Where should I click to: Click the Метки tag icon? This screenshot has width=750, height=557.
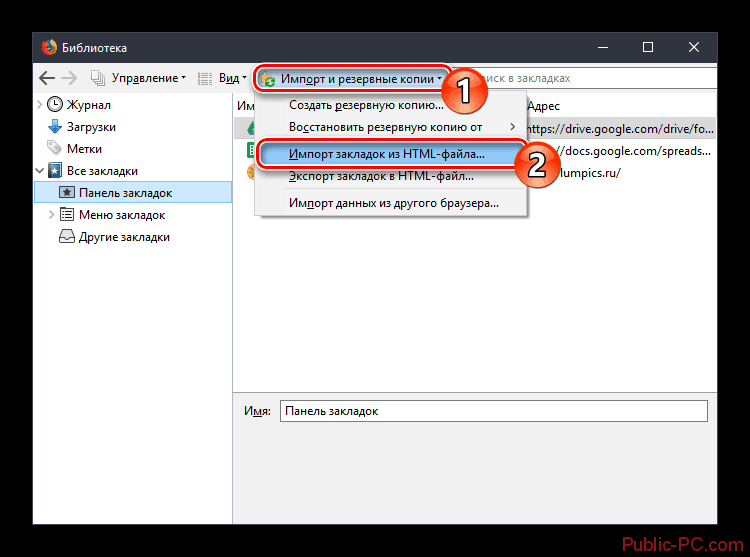click(55, 148)
